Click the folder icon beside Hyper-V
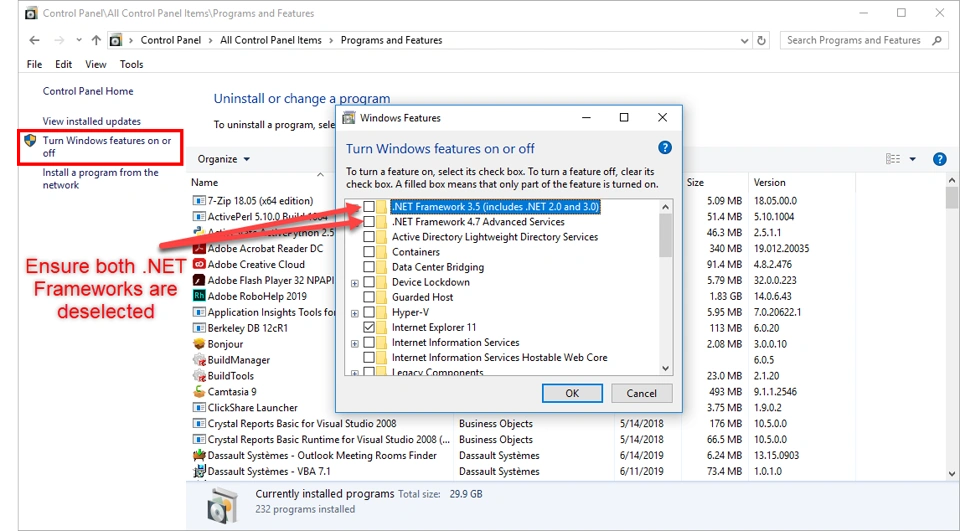Screen dimensions: 960x531 point(381,312)
